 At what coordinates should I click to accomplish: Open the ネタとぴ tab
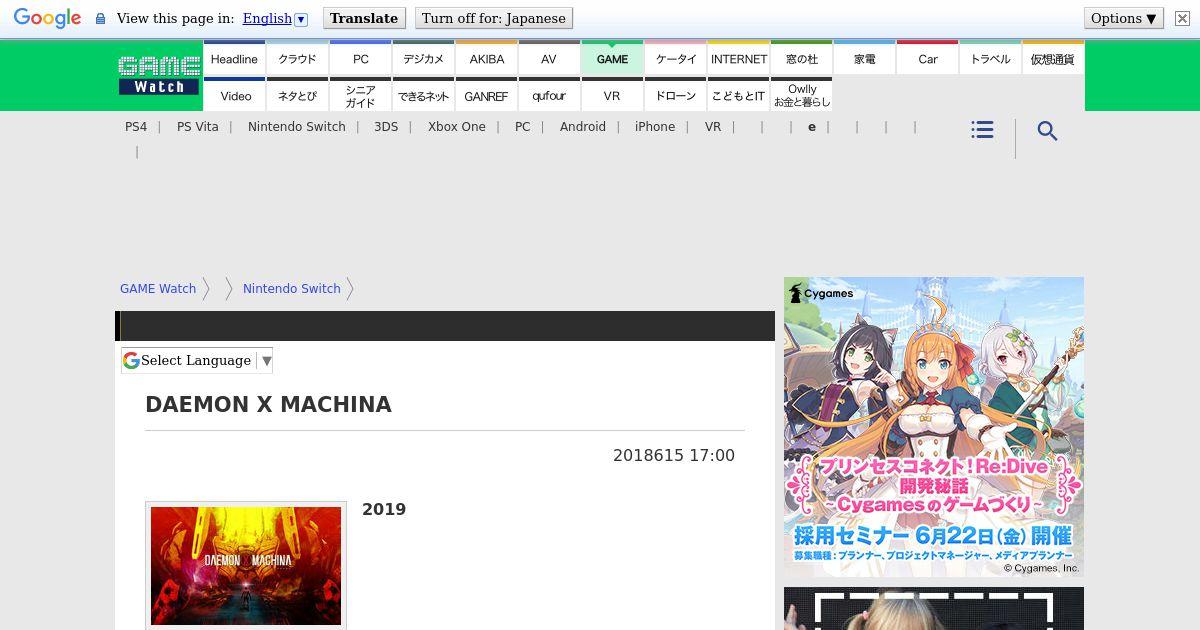(x=297, y=96)
